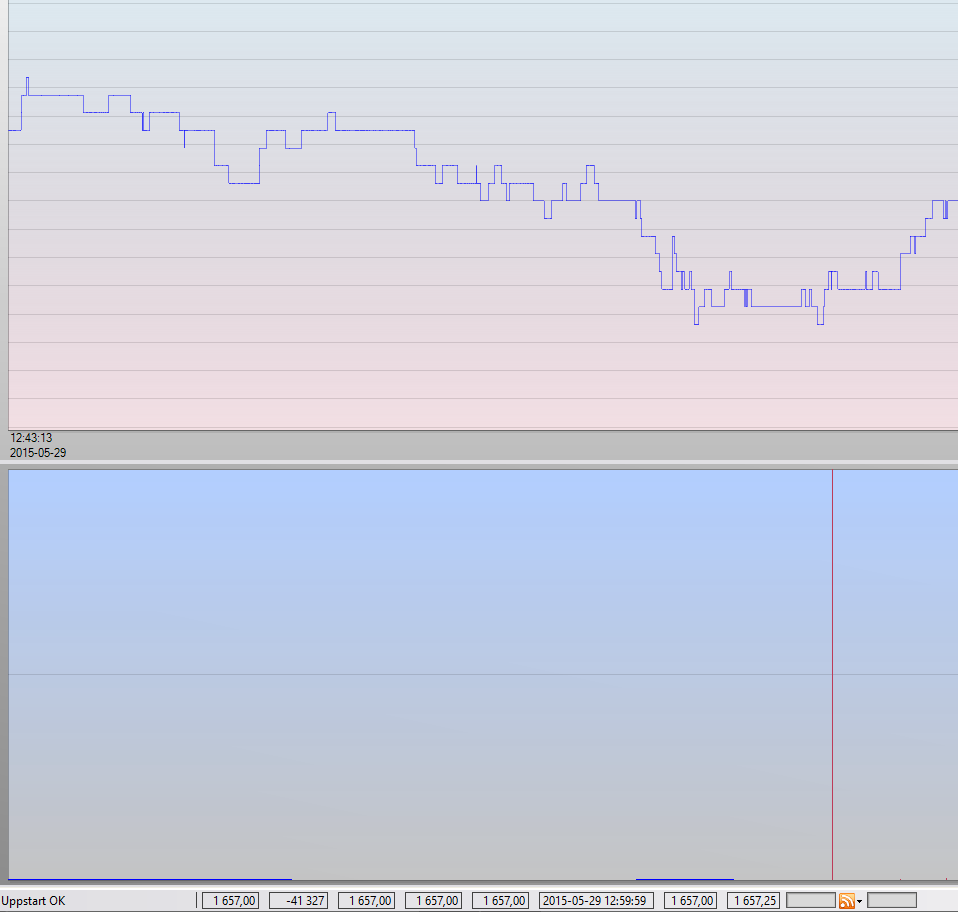Select the -41 327 status bar field

pyautogui.click(x=298, y=901)
